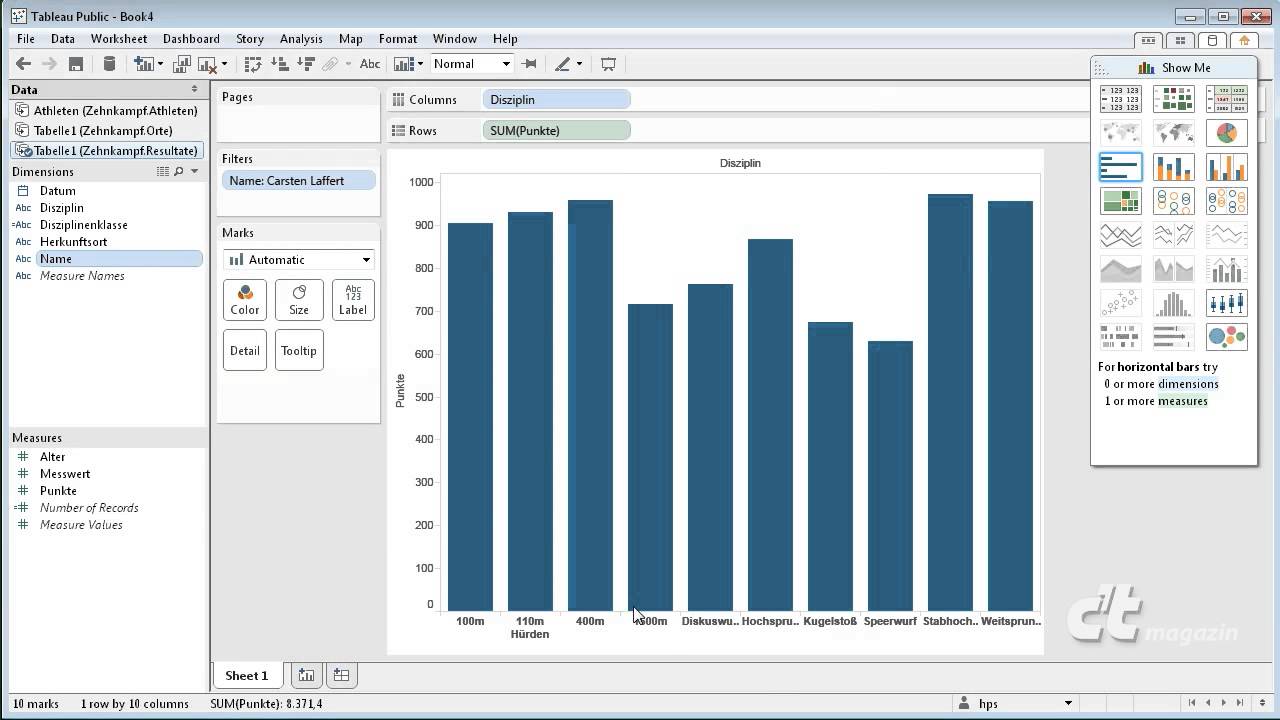Connect to data using the cylinder icon
Screen dimensions: 1280x720
109,64
